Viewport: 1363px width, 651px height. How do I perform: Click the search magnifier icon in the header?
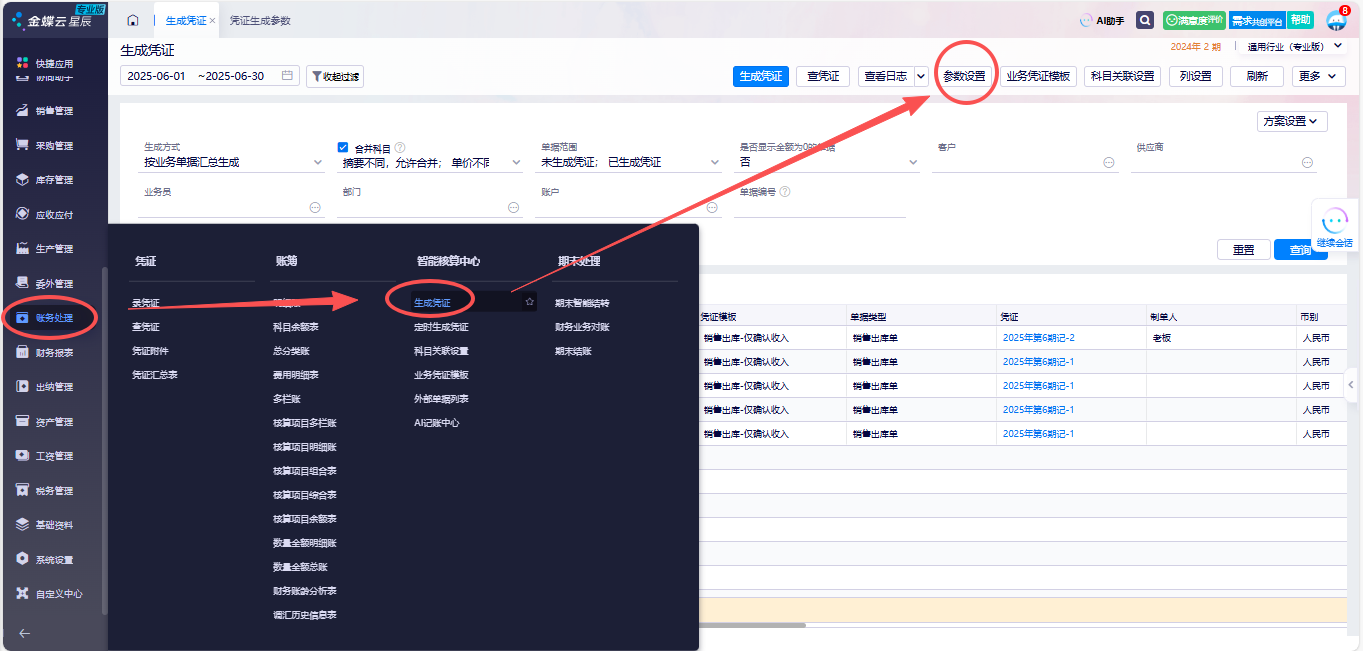[1145, 20]
